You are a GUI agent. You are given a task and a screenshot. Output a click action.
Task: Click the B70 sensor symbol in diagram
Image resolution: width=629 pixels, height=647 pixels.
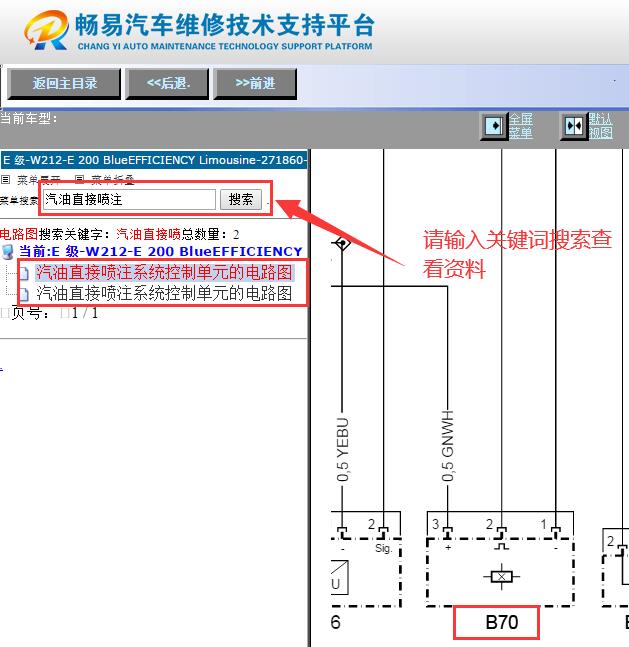point(501,576)
